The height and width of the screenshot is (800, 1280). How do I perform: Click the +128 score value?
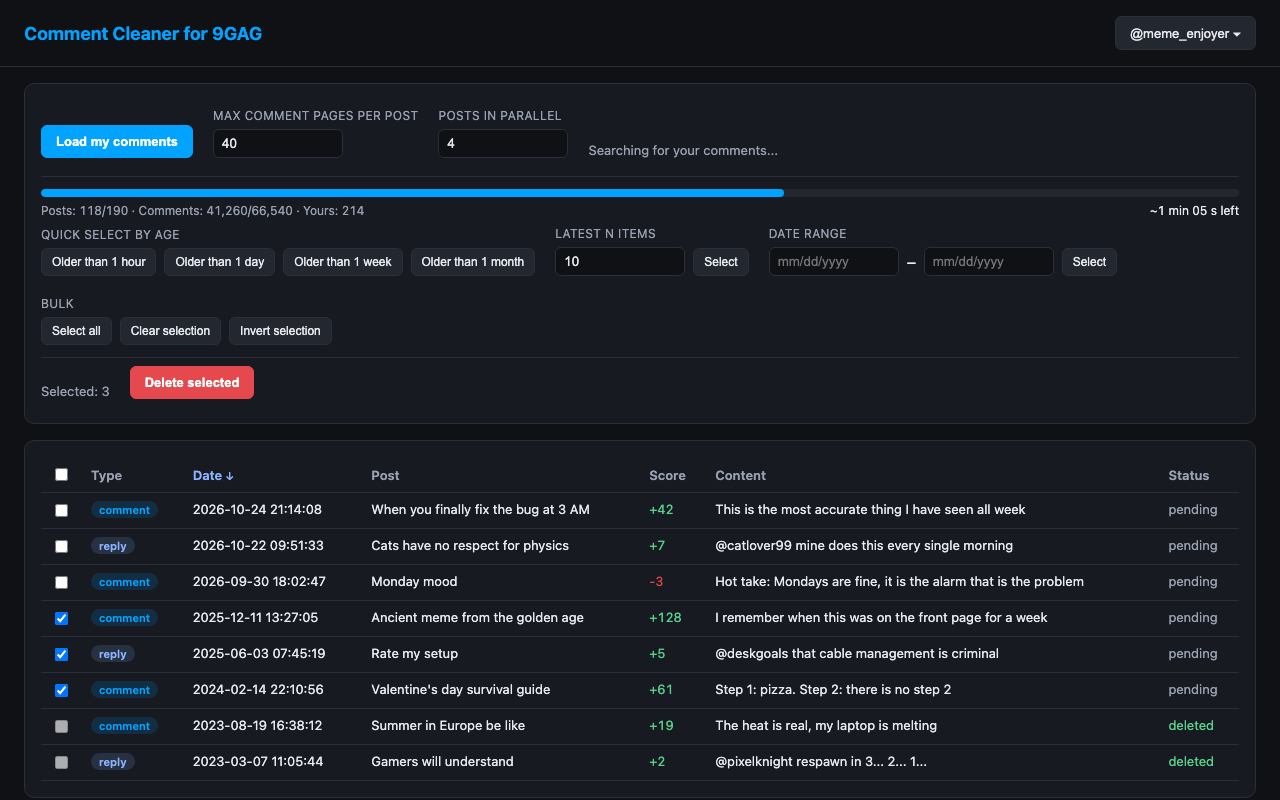(665, 618)
